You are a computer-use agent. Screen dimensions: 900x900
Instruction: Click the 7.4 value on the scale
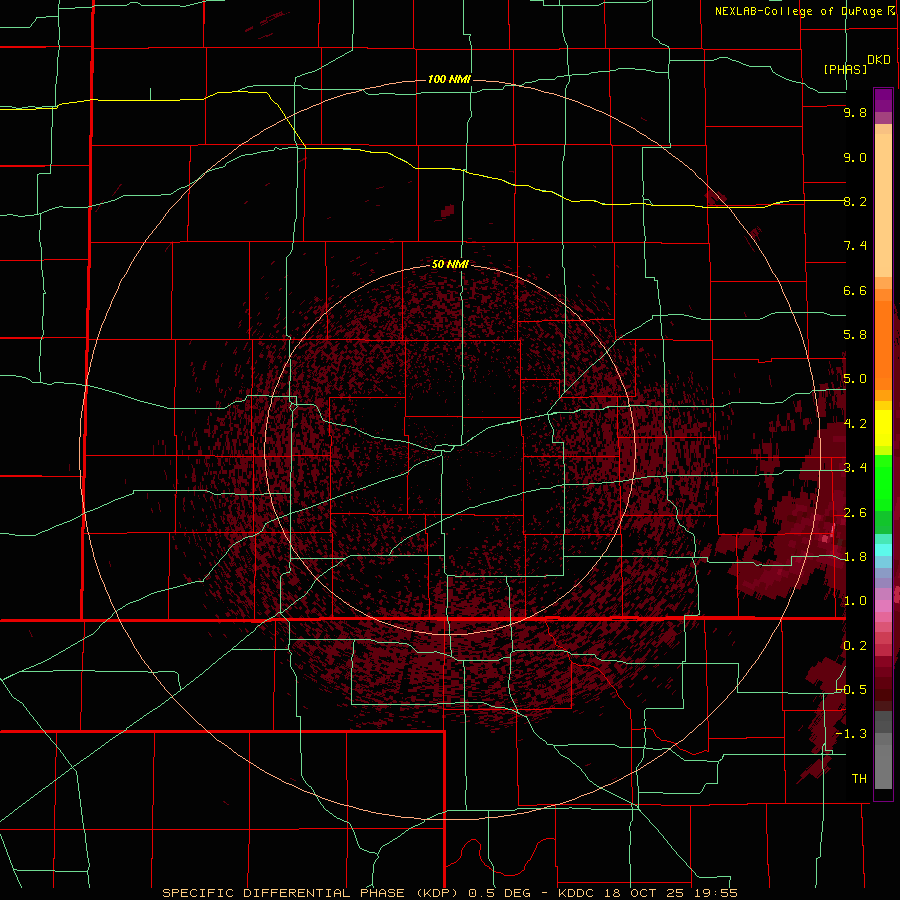855,246
